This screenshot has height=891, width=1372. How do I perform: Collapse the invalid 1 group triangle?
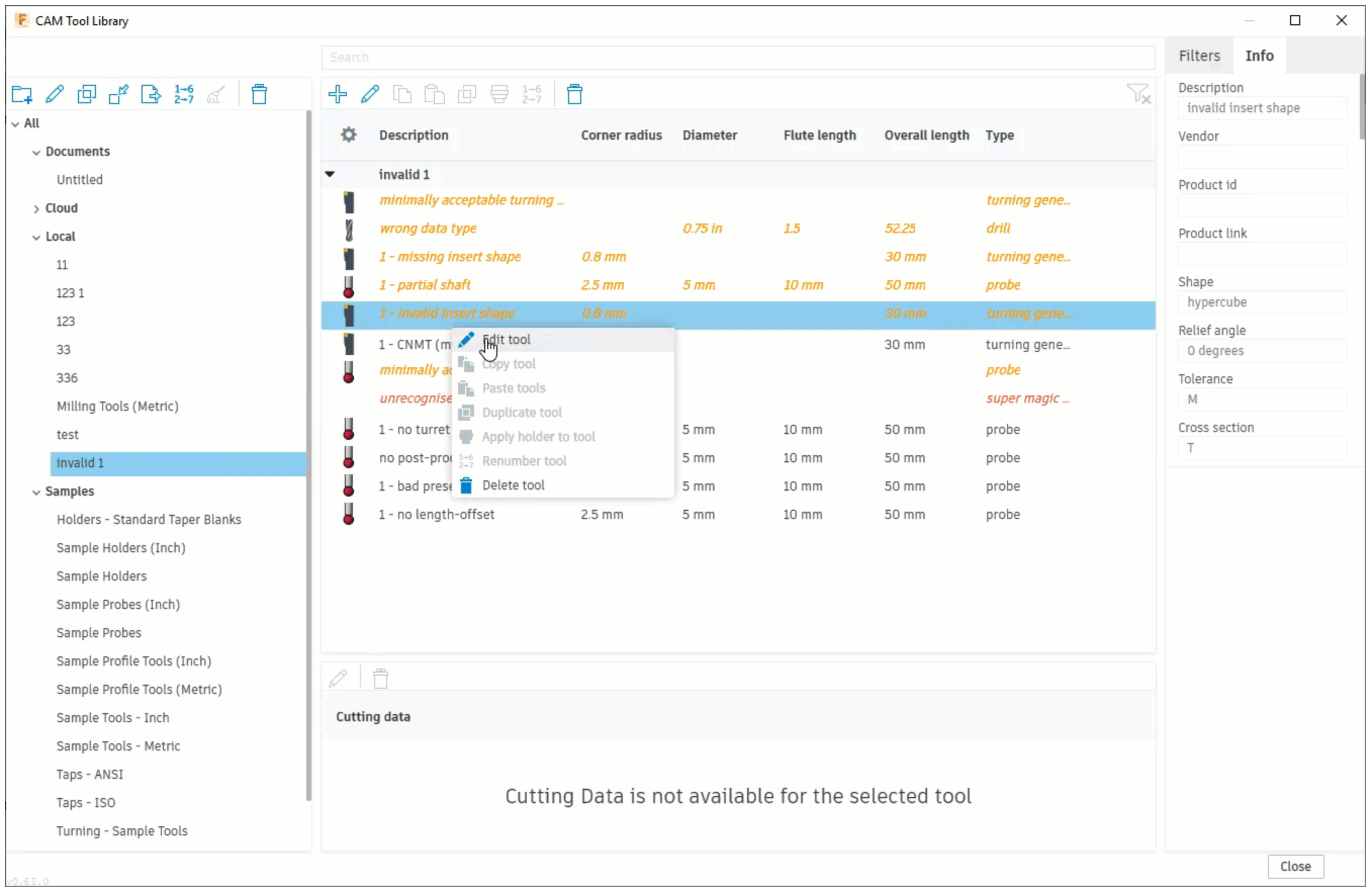pos(330,173)
